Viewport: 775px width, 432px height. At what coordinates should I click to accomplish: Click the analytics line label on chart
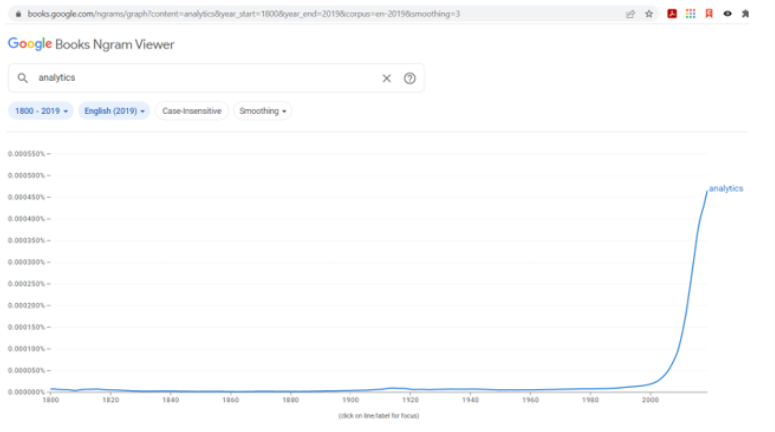coord(726,188)
